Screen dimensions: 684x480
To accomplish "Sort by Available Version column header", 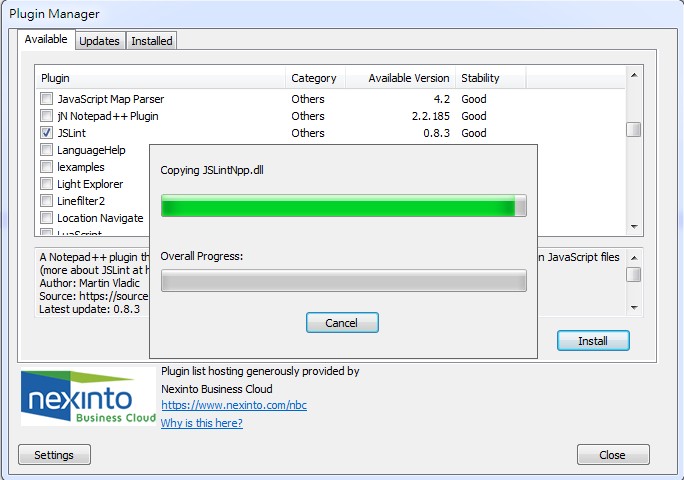I will [x=400, y=78].
